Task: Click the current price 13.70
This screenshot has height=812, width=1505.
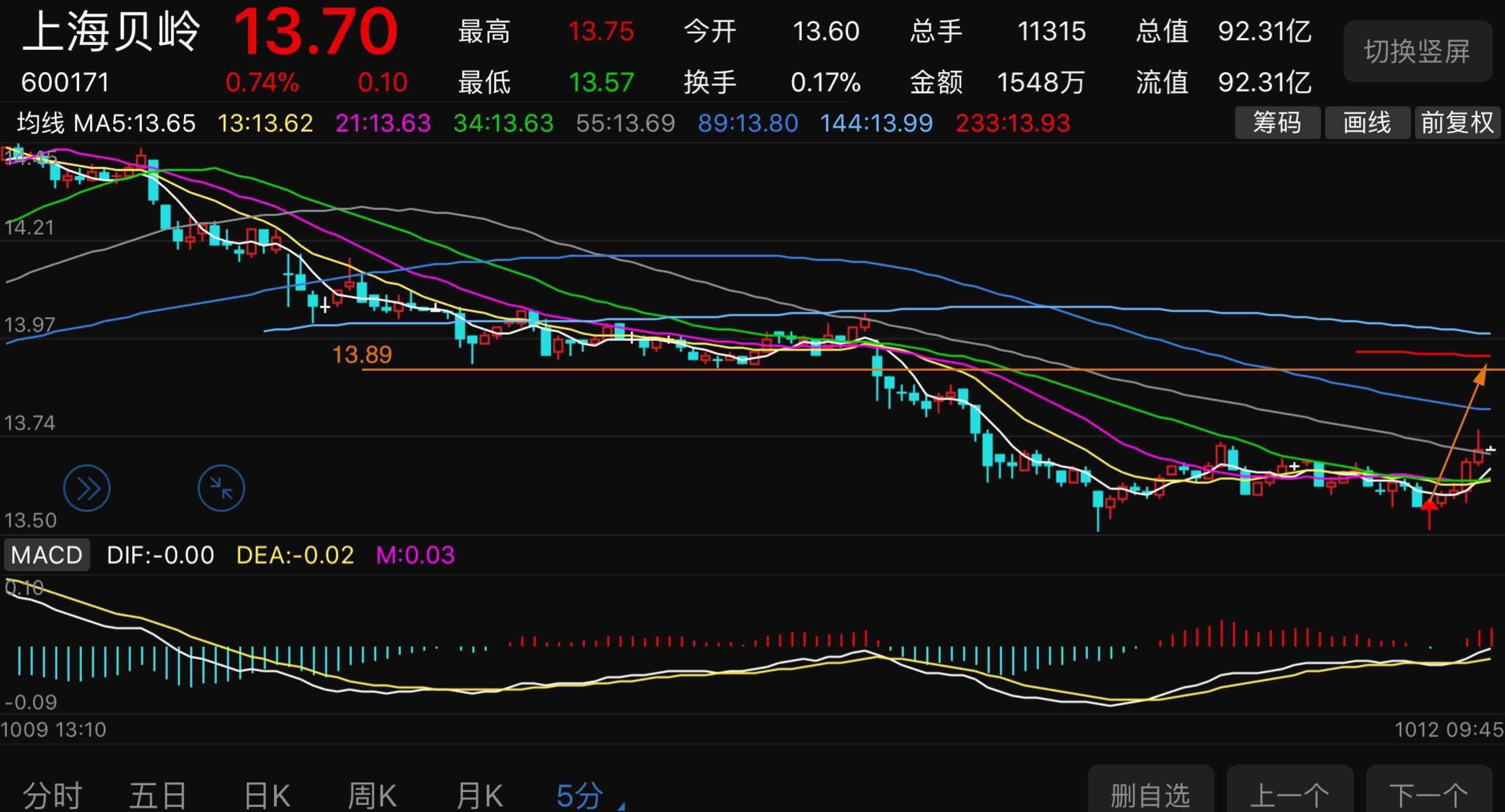Action: (315, 31)
